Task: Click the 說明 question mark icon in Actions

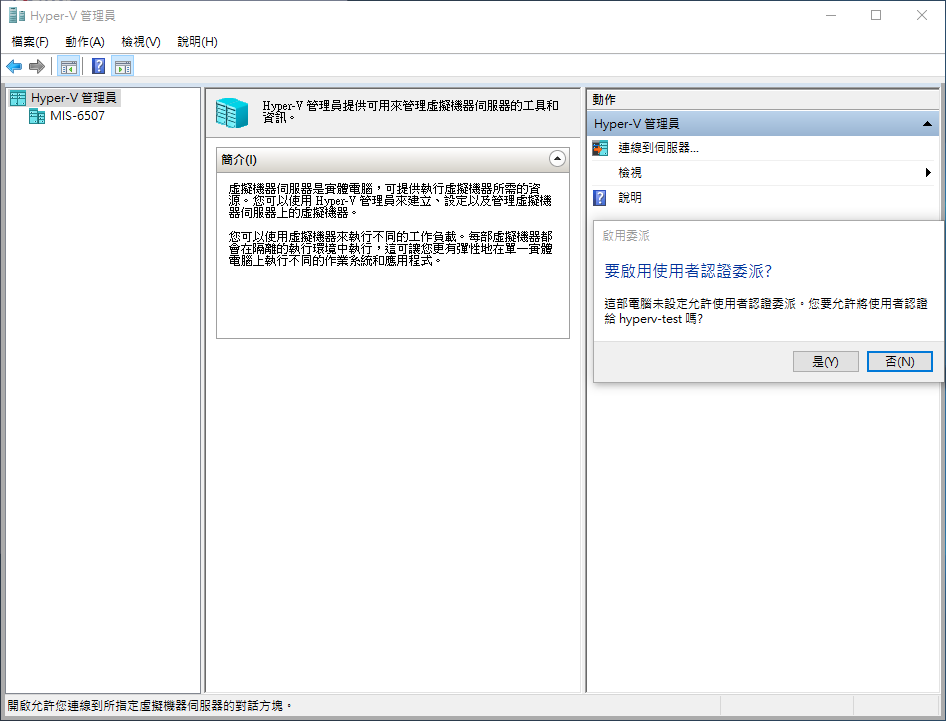Action: (x=600, y=198)
